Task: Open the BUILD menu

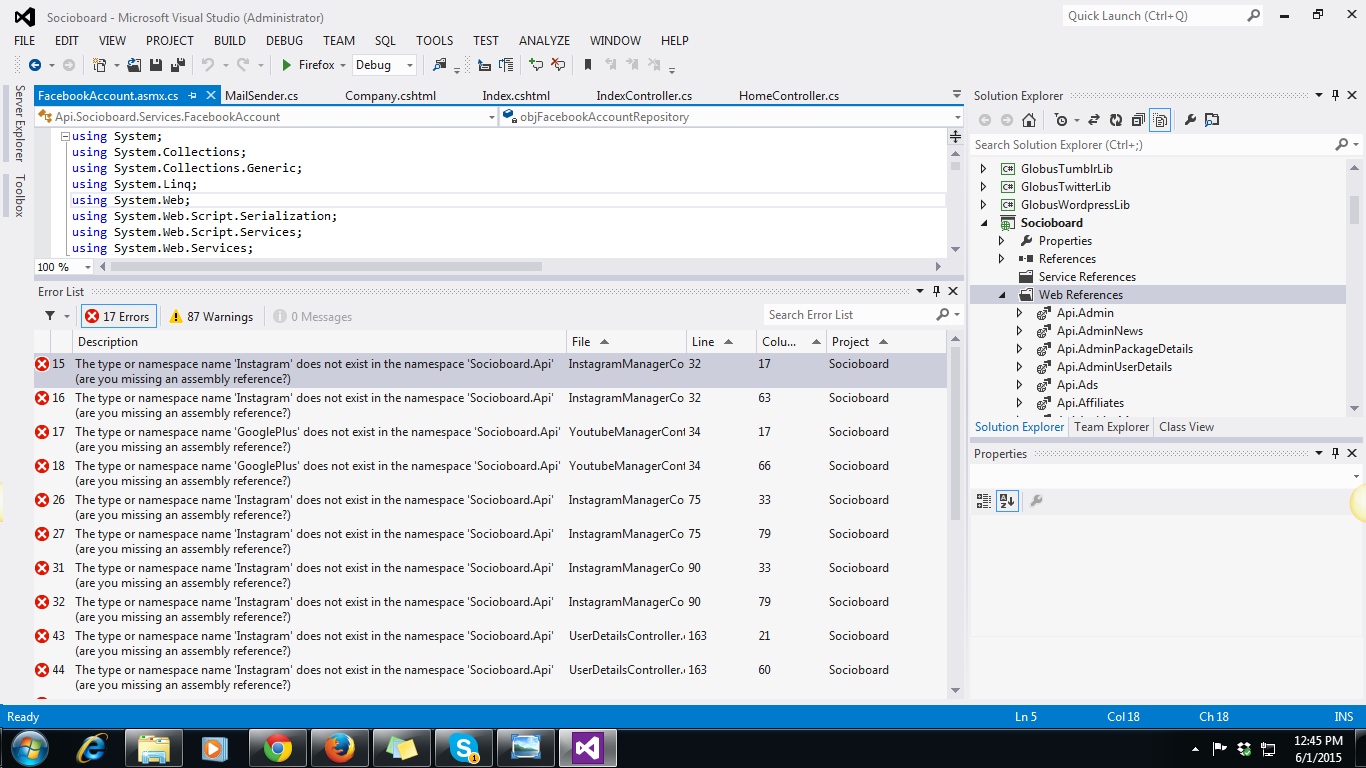Action: tap(229, 41)
